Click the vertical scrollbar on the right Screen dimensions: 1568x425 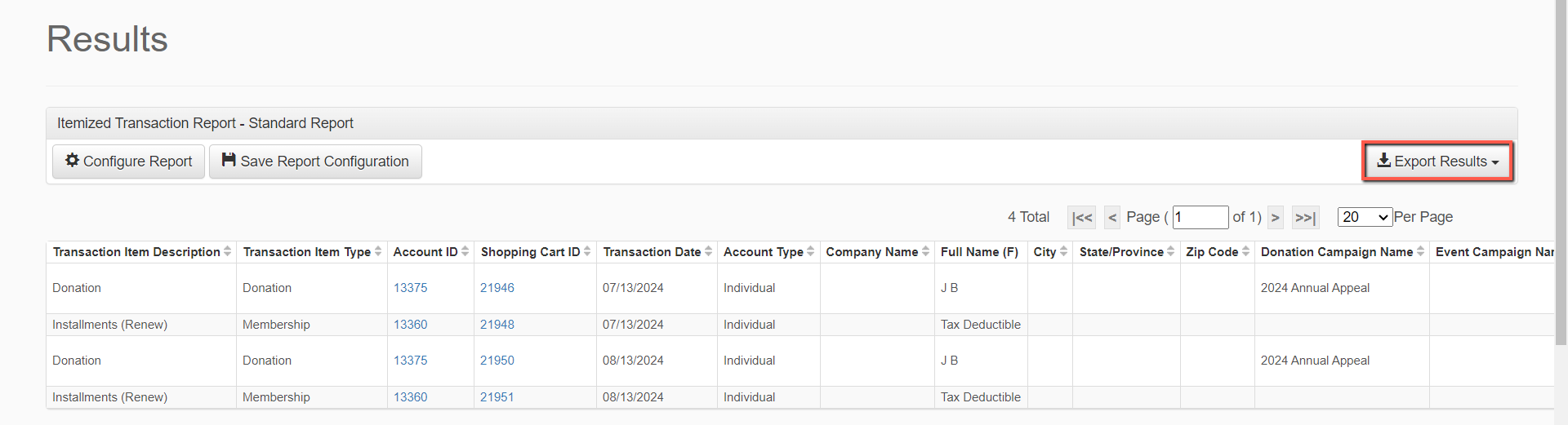coord(1561,171)
